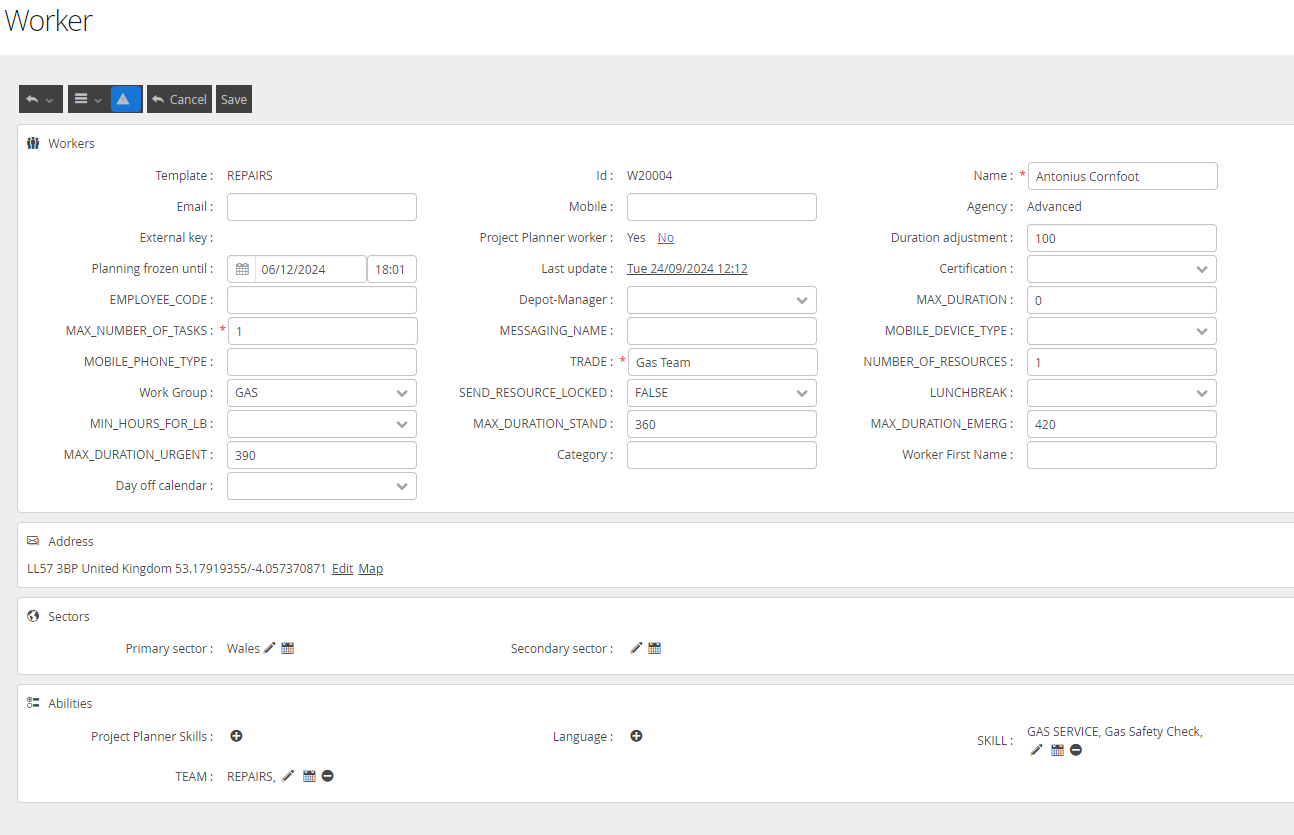This screenshot has width=1294, height=835.
Task: Click the Secondary sector pencil icon
Action: coord(636,648)
